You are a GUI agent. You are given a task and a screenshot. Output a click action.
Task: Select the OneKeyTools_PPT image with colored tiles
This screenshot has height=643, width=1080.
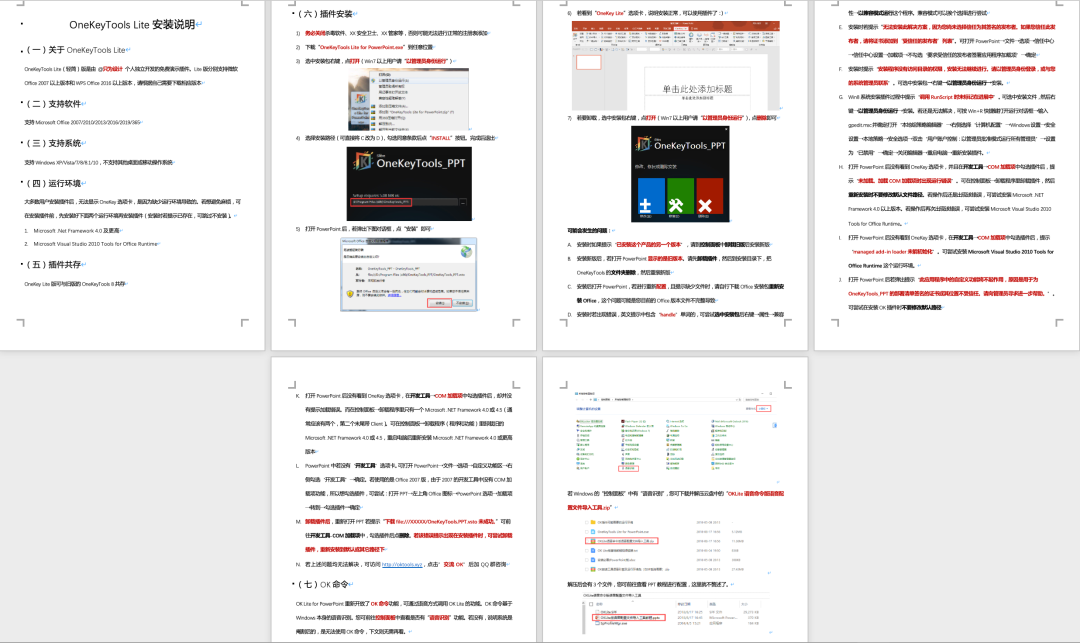click(680, 173)
